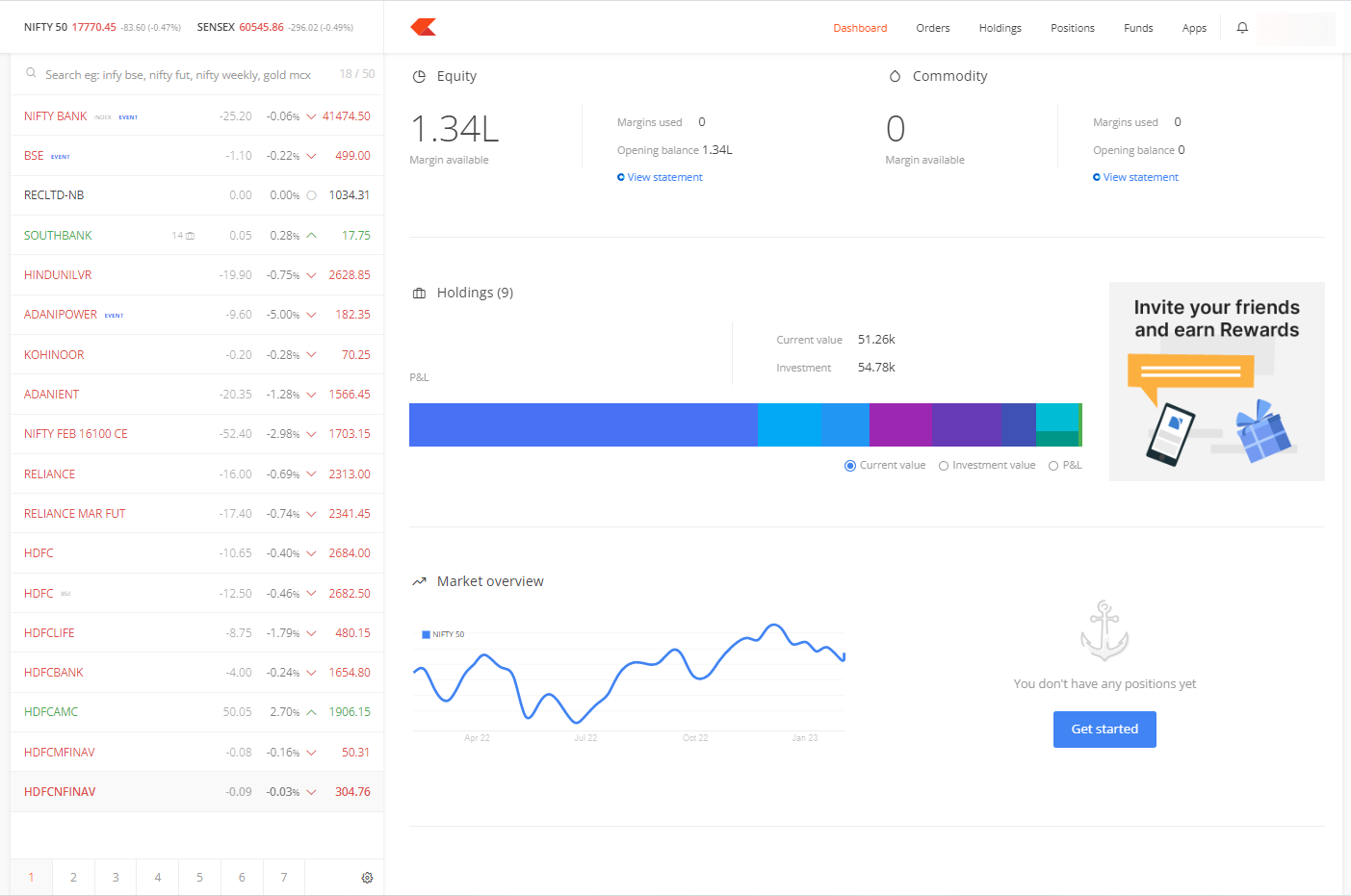Click the up chevron beside HDFCAMC
This screenshot has height=896, width=1351.
(310, 711)
